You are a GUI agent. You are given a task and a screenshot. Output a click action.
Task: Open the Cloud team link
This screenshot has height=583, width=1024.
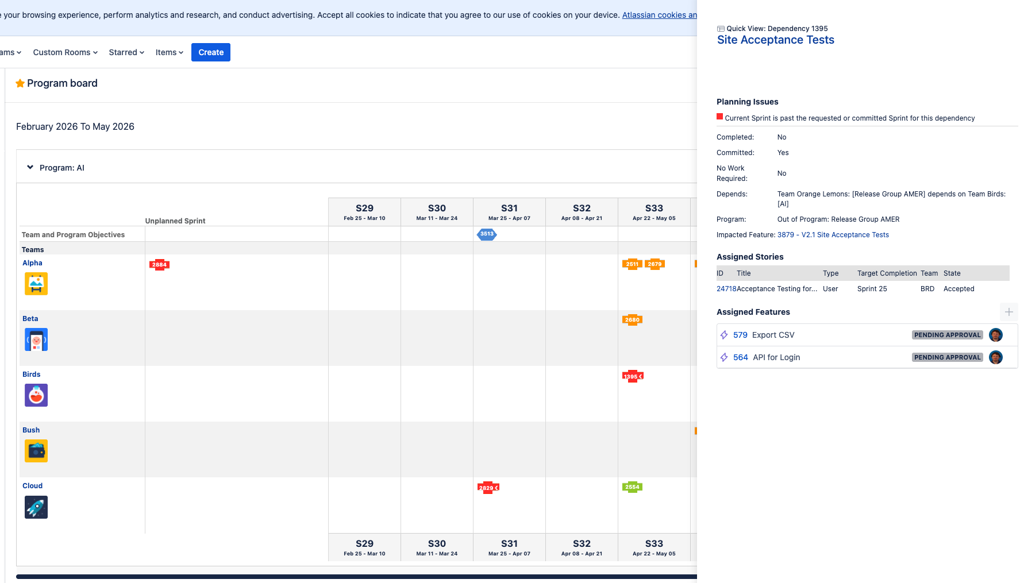click(x=32, y=486)
